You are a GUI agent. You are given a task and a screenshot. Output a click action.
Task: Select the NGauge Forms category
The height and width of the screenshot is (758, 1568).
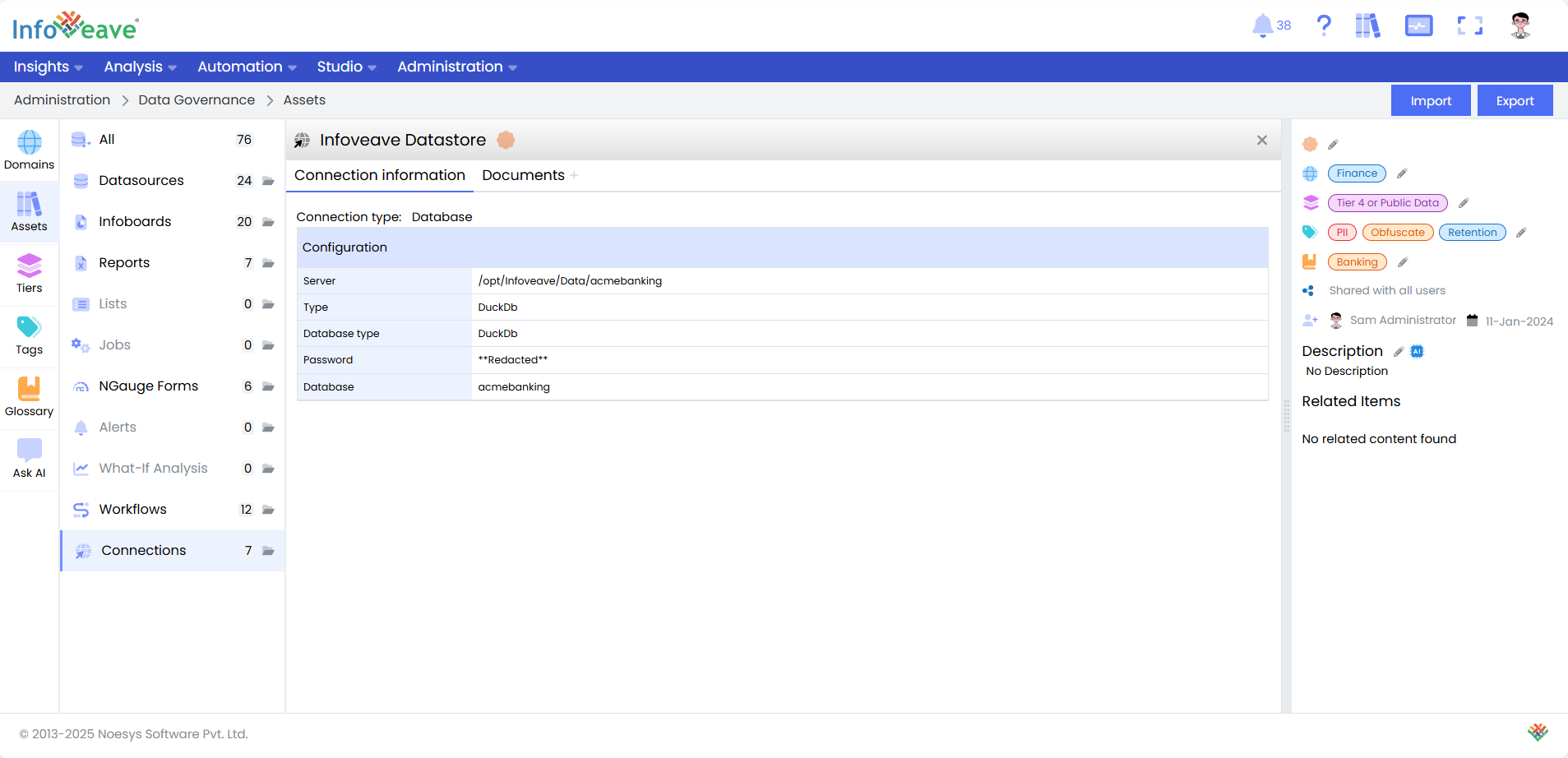click(173, 386)
